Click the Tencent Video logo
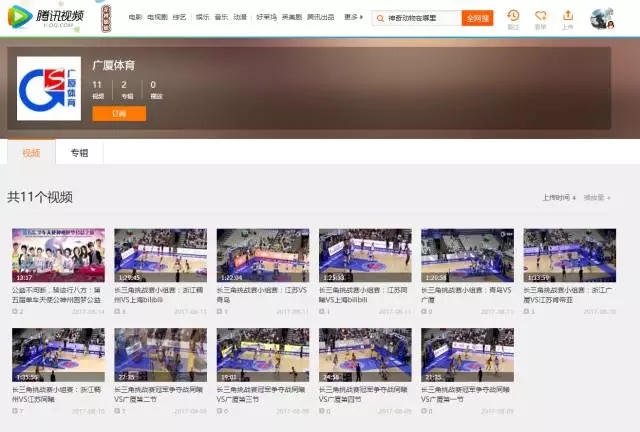Viewport: 640px width, 432px height. [x=50, y=17]
